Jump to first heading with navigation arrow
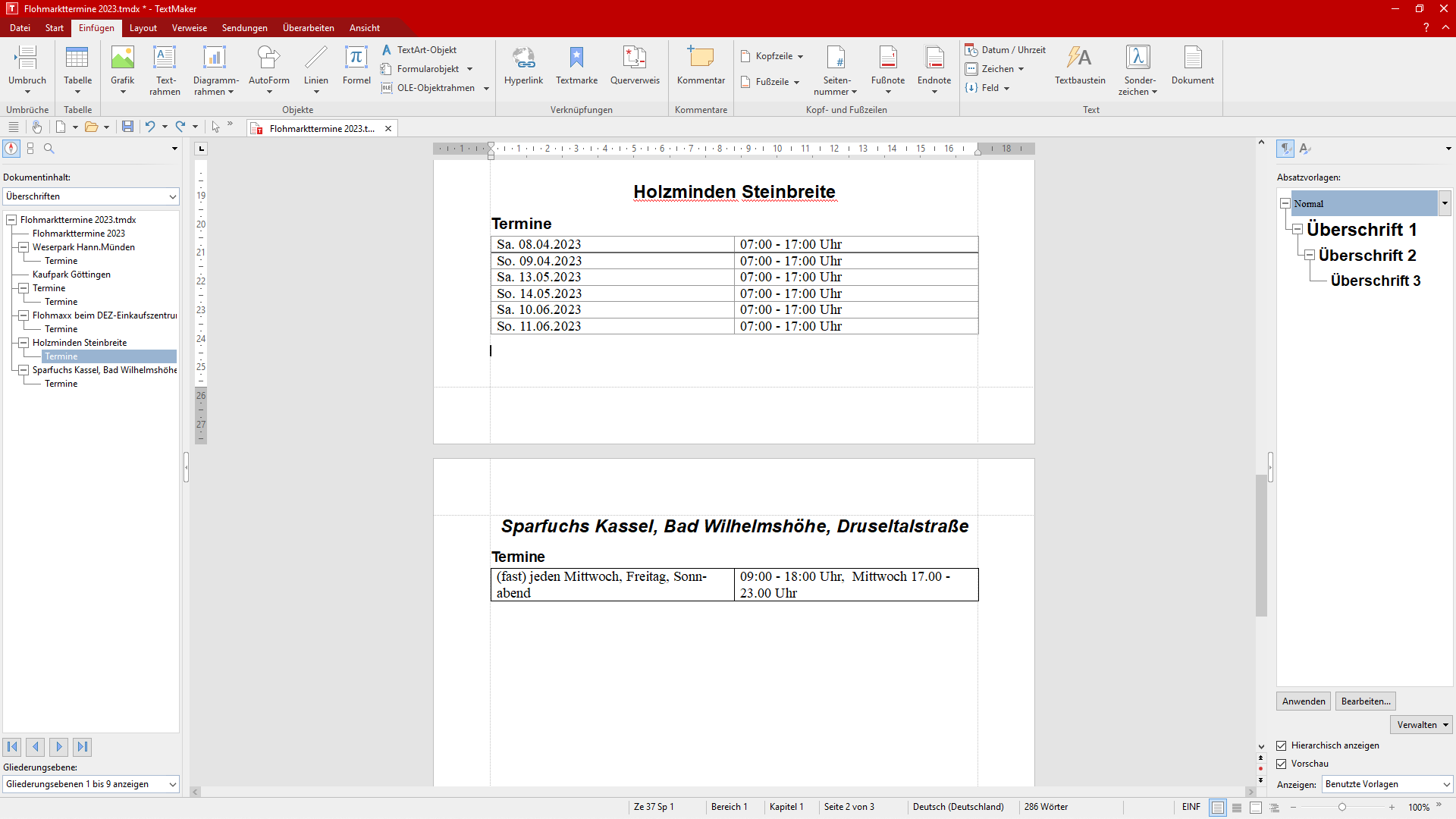 coord(12,747)
